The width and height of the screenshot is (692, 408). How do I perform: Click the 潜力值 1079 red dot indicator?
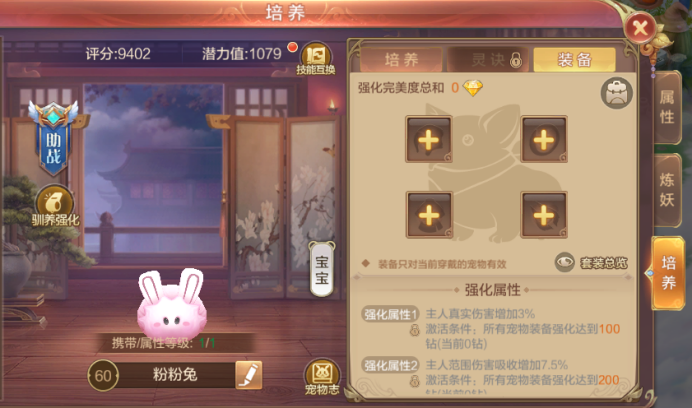pyautogui.click(x=292, y=47)
